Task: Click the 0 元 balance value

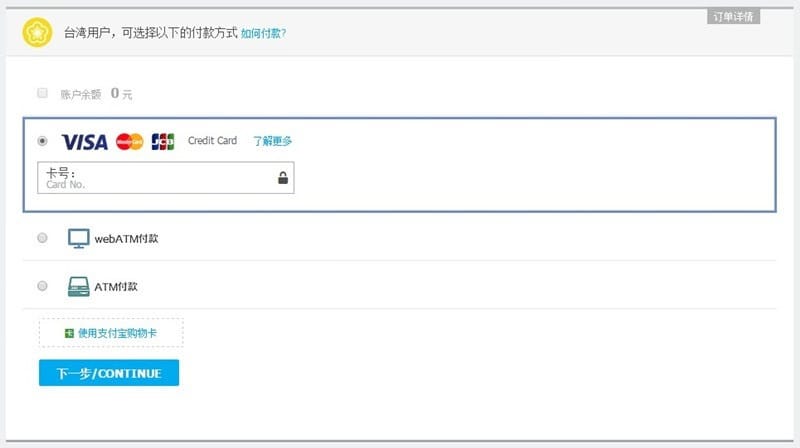Action: click(x=121, y=93)
